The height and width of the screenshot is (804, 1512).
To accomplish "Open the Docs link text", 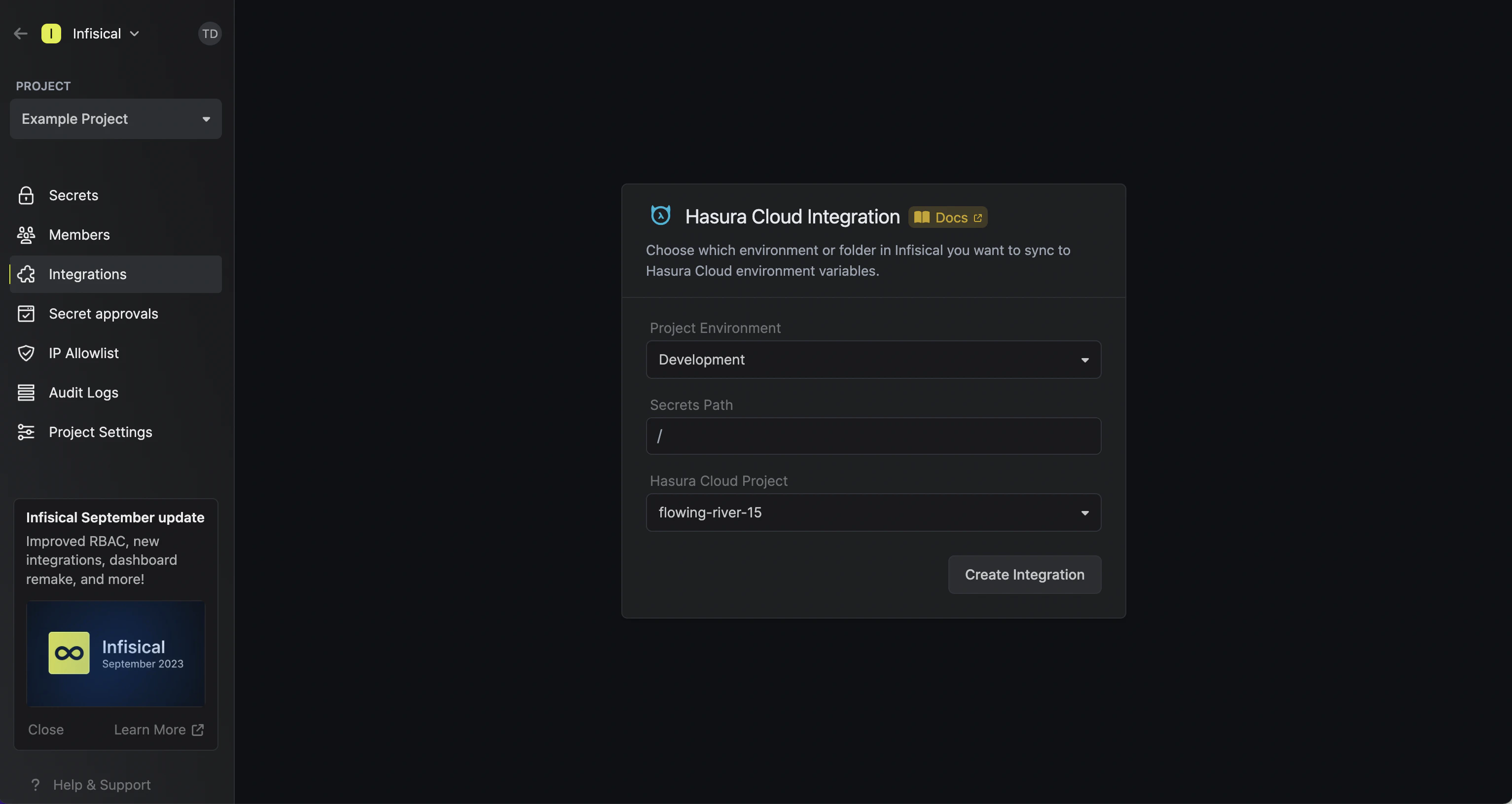I will 951,218.
